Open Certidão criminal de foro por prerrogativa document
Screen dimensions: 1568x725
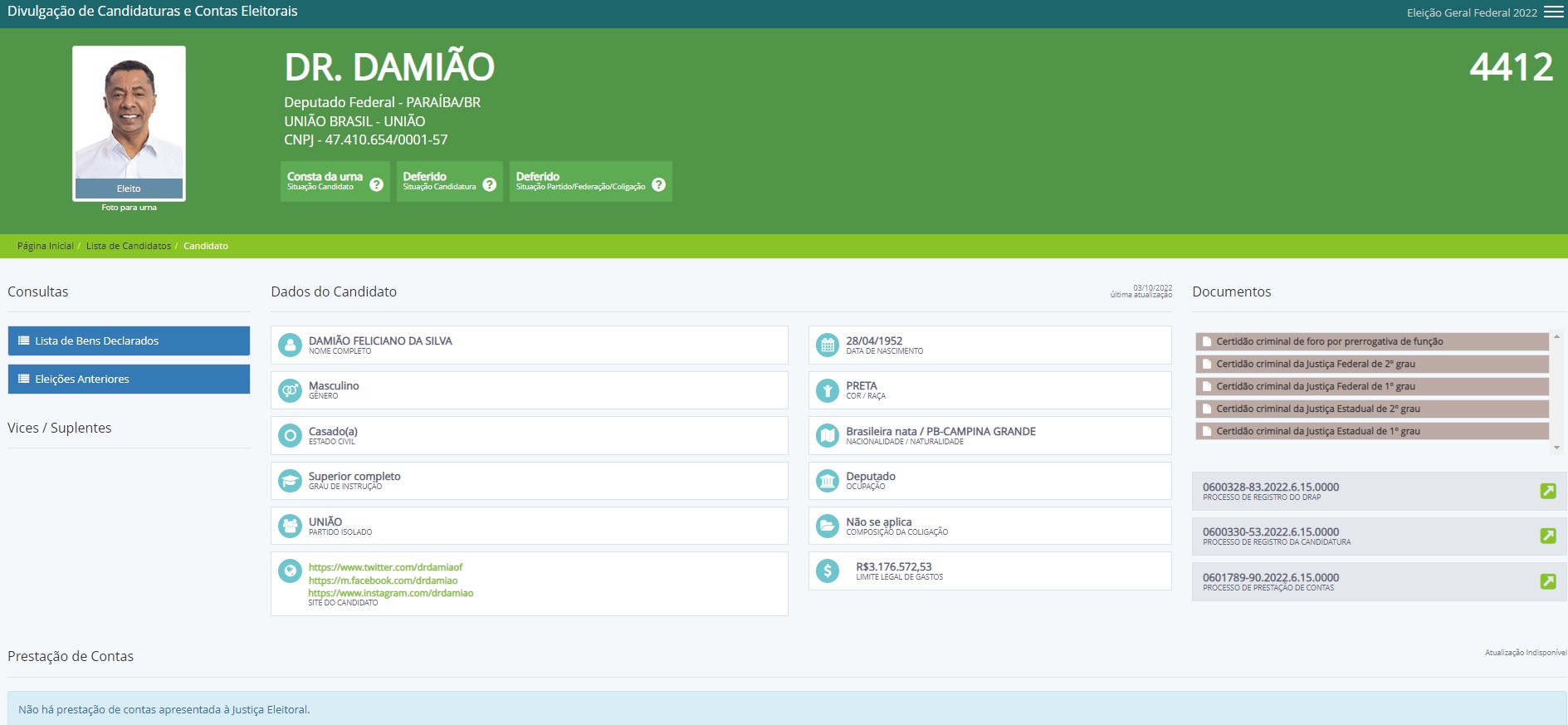pyautogui.click(x=1329, y=341)
